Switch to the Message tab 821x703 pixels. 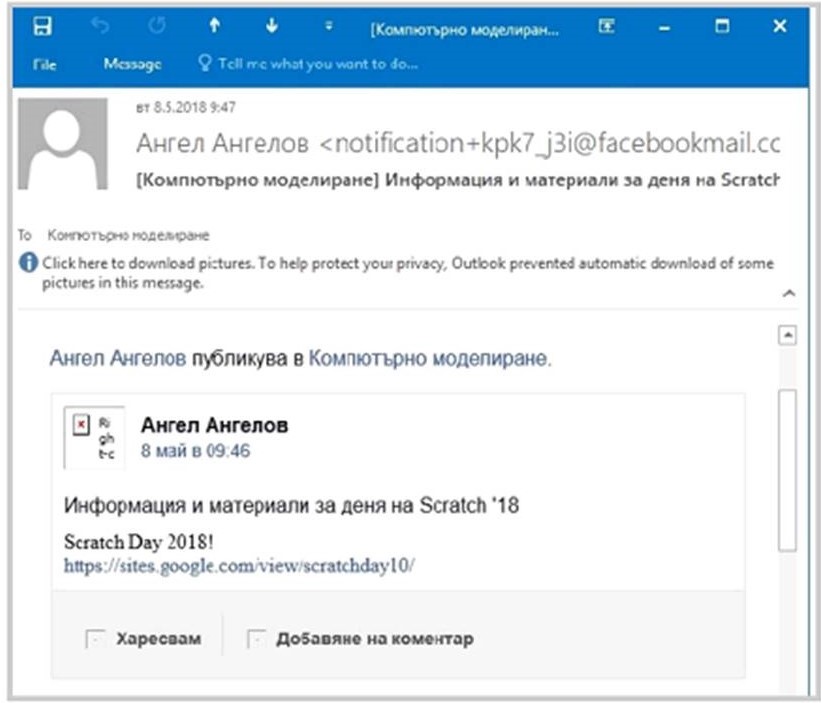click(132, 64)
